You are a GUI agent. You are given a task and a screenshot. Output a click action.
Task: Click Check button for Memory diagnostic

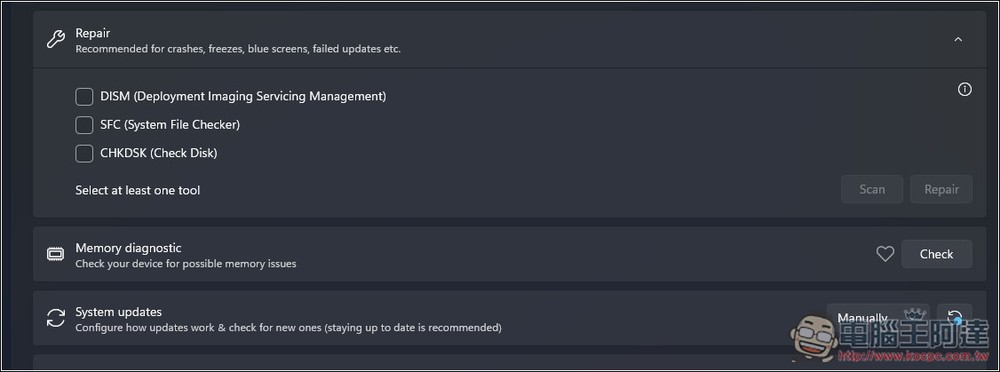936,254
